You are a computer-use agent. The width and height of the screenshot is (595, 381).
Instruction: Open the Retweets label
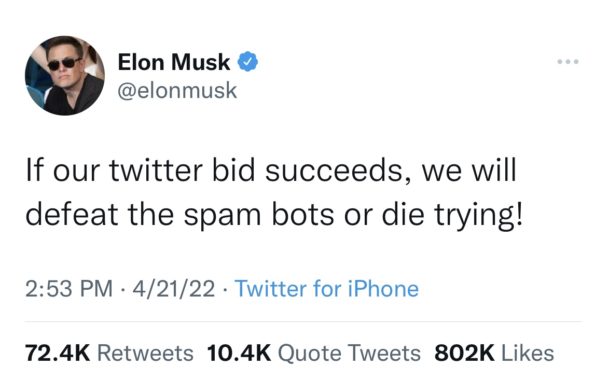point(145,353)
